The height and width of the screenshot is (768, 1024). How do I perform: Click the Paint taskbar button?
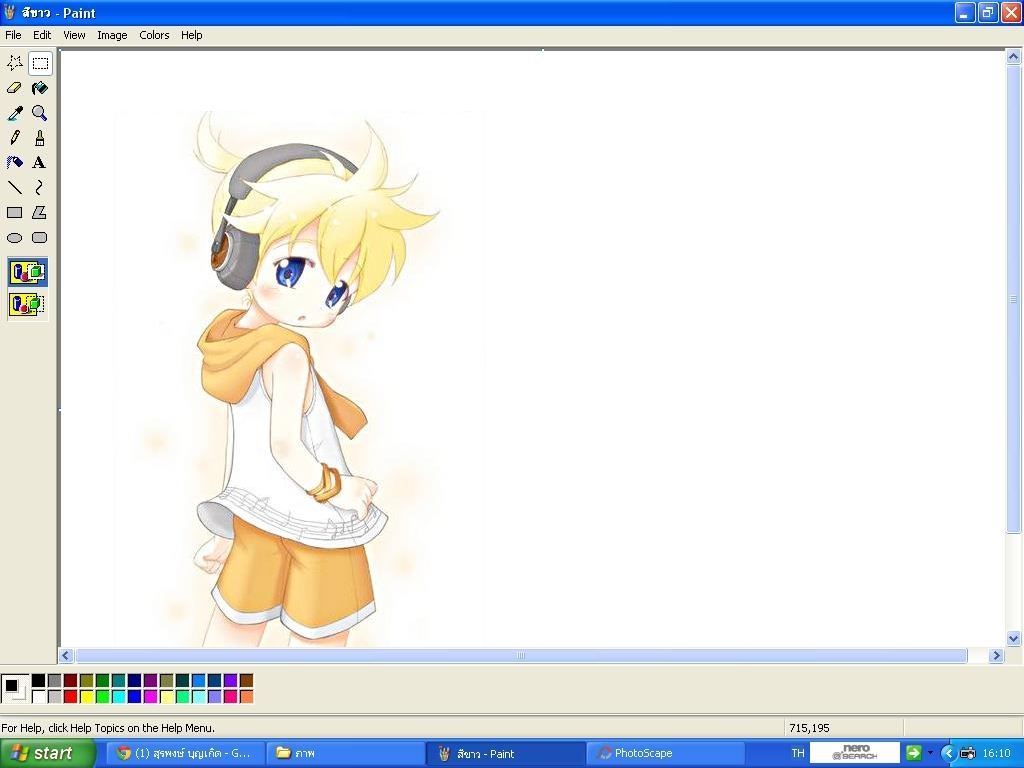pos(506,754)
